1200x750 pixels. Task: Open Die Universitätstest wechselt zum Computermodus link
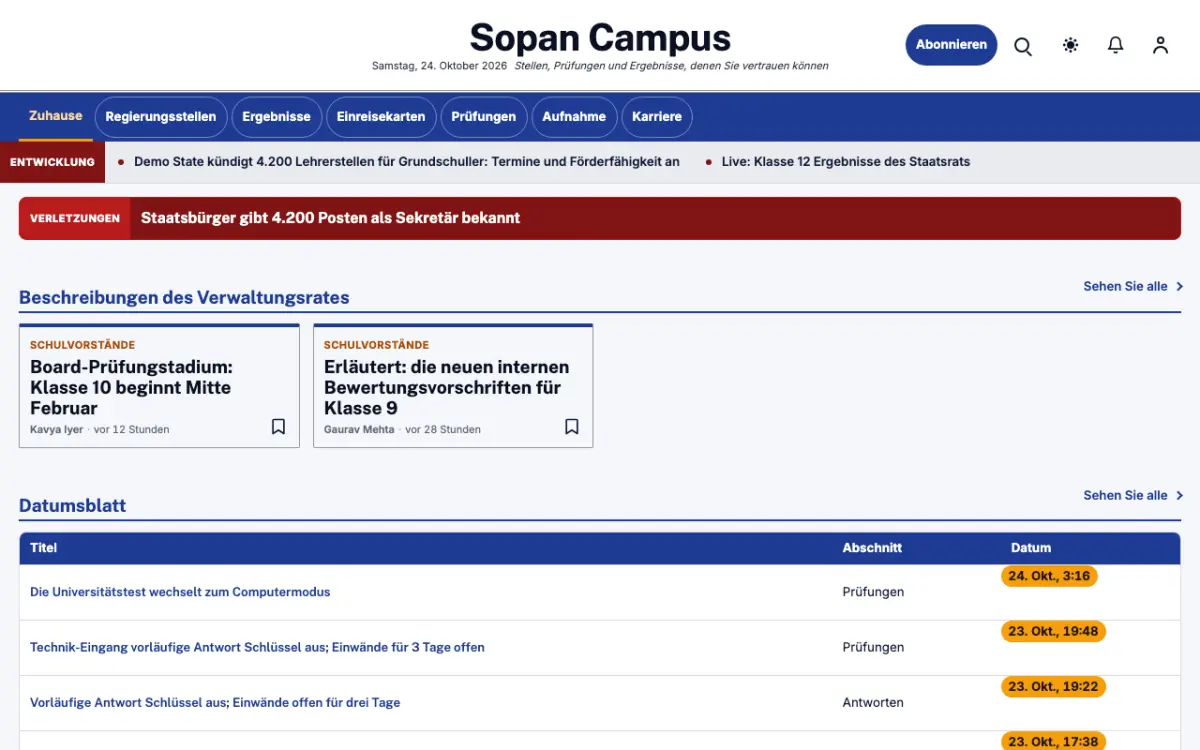pyautogui.click(x=180, y=592)
